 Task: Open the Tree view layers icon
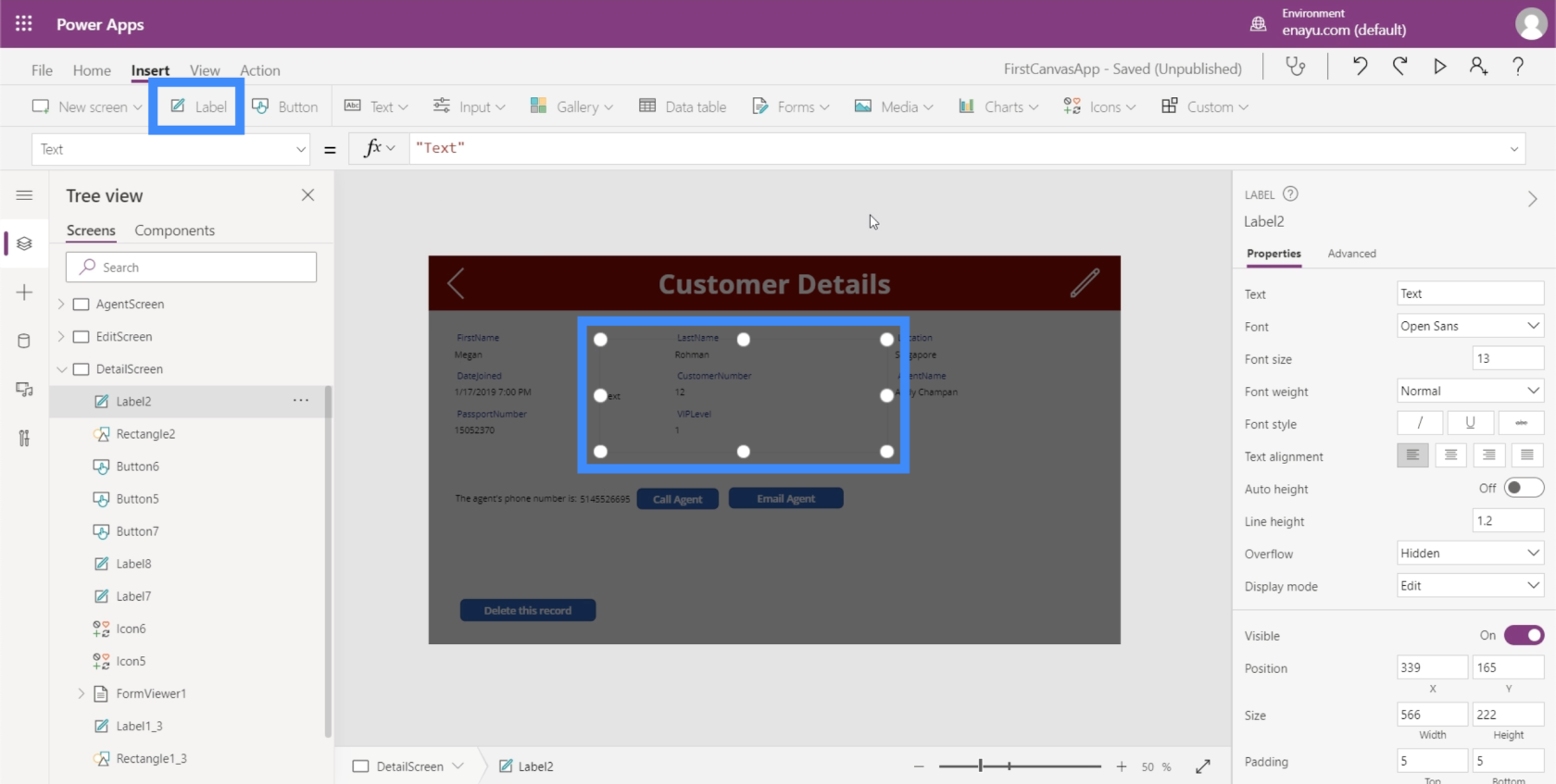coord(24,243)
